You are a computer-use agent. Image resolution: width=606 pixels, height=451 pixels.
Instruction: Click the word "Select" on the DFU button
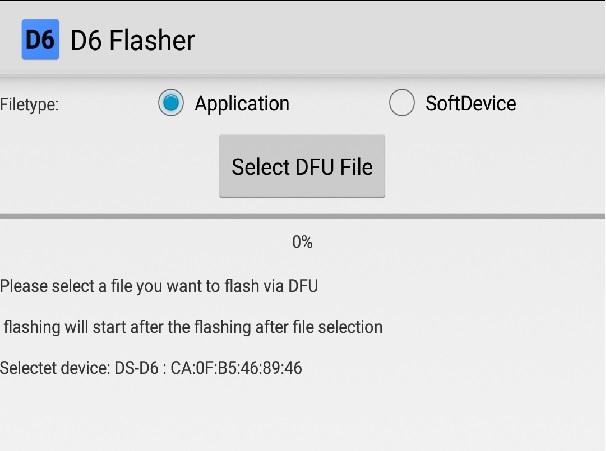[x=260, y=167]
